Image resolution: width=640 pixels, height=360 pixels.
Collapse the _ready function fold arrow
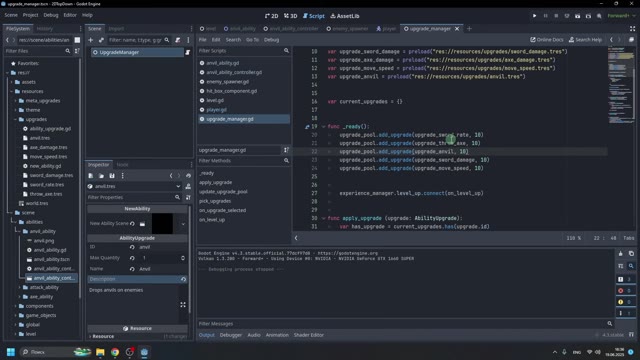(324, 127)
